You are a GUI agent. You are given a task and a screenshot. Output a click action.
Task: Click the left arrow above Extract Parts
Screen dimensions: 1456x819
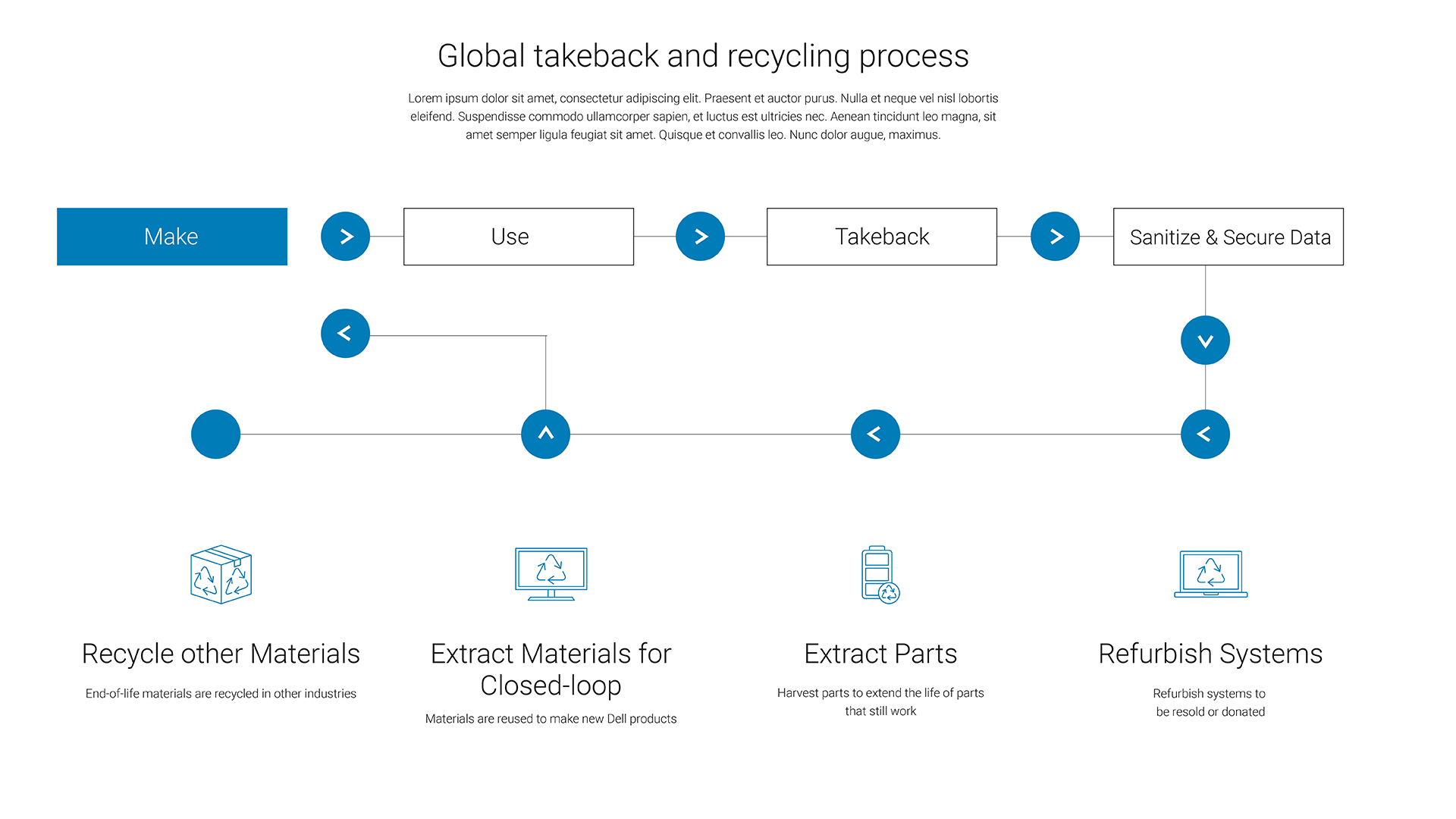875,435
